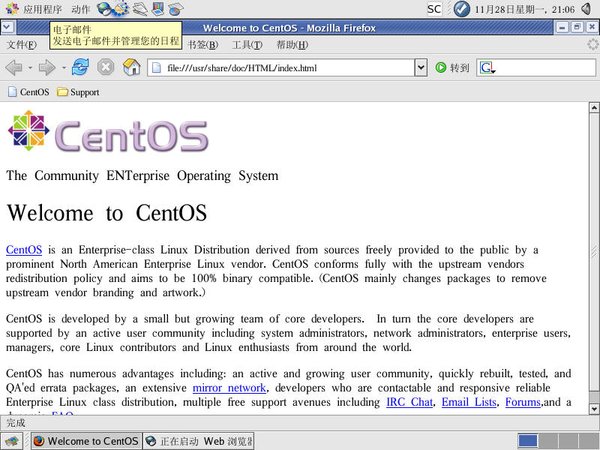600x450 pixels.
Task: Focus the web search input field
Action: coord(546,68)
